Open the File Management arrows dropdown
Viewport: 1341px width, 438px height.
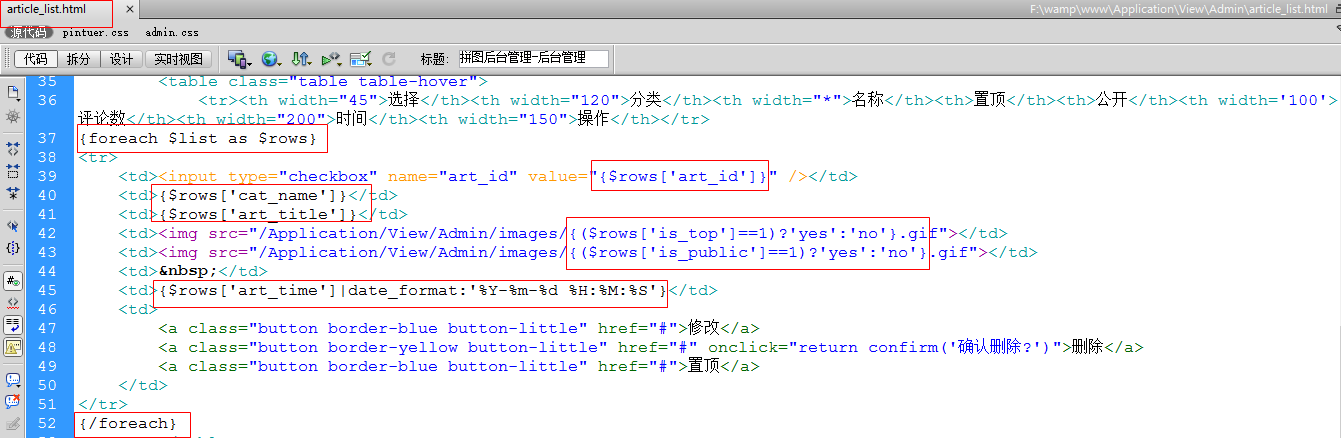301,59
